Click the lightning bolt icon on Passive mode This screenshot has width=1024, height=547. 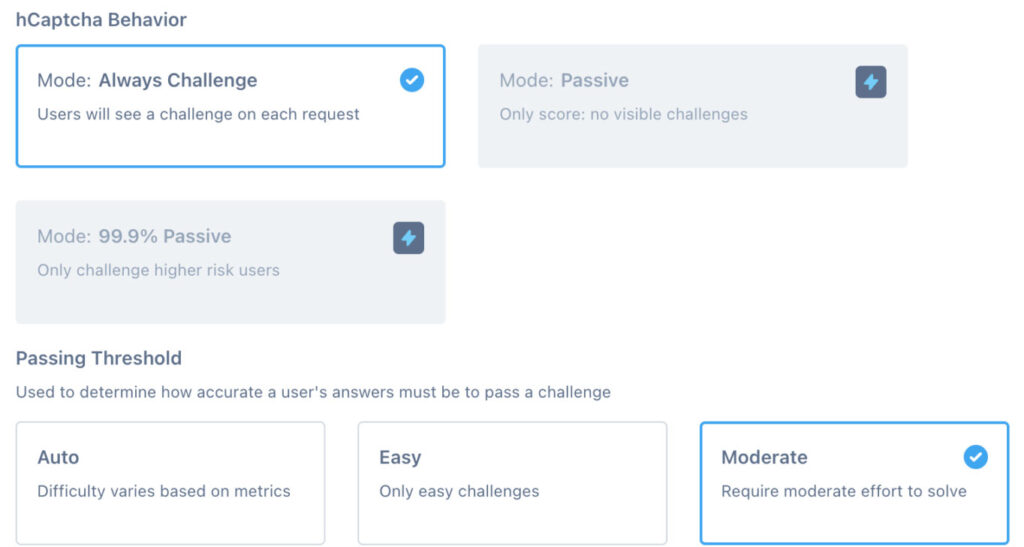[x=871, y=82]
